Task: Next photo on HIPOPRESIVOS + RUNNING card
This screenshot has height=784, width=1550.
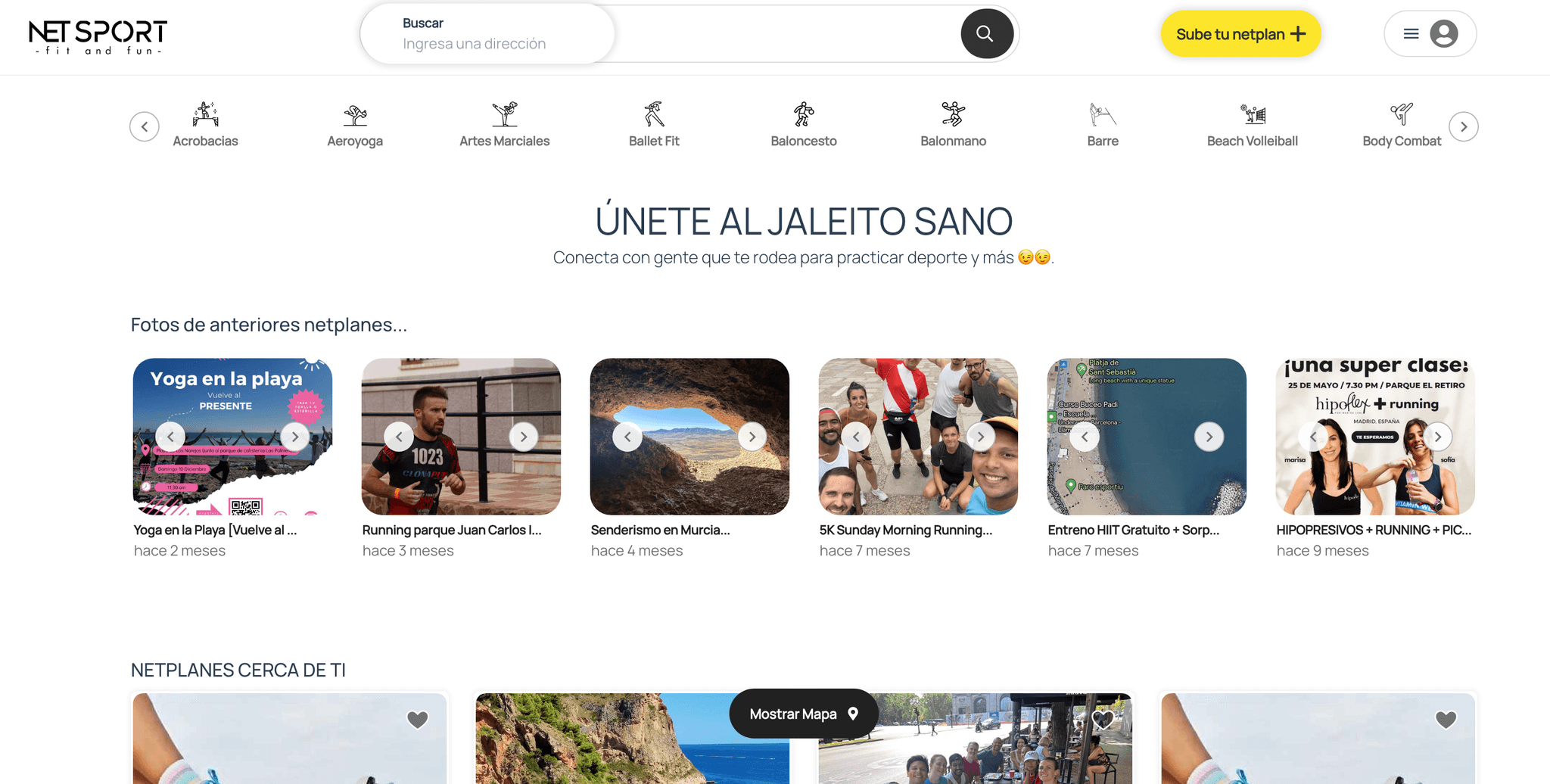Action: (x=1438, y=437)
